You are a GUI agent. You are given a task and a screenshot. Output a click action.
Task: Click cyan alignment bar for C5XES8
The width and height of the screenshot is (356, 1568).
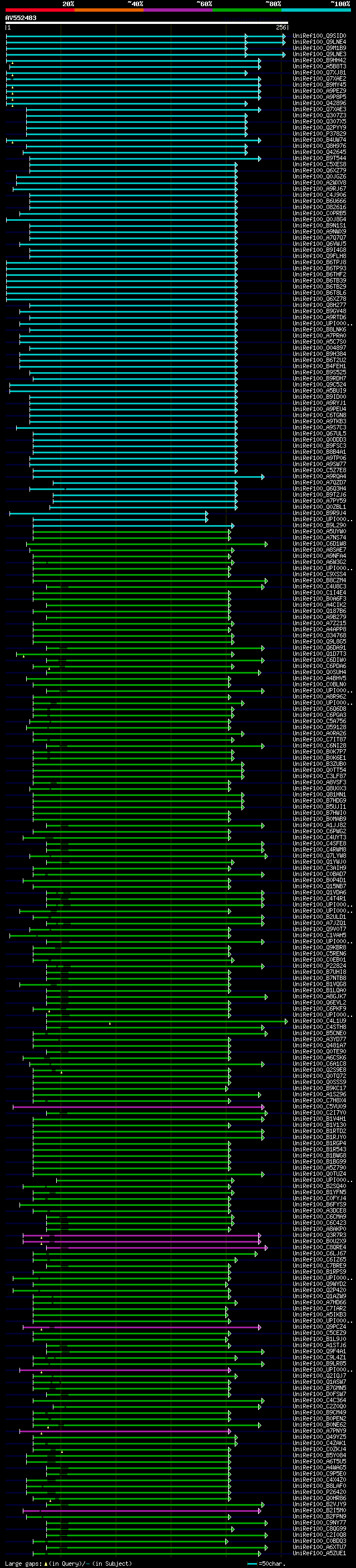(x=133, y=164)
